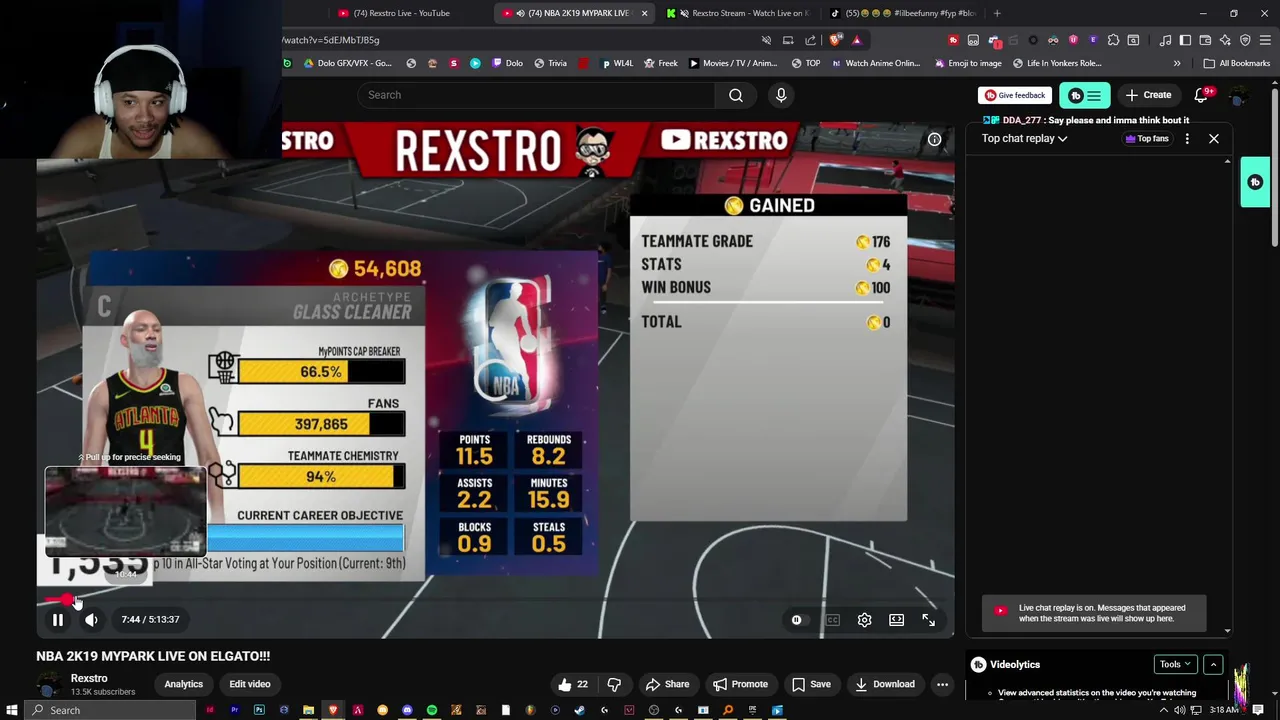
Task: Open the Top fans leaderboard
Action: [x=1147, y=139]
